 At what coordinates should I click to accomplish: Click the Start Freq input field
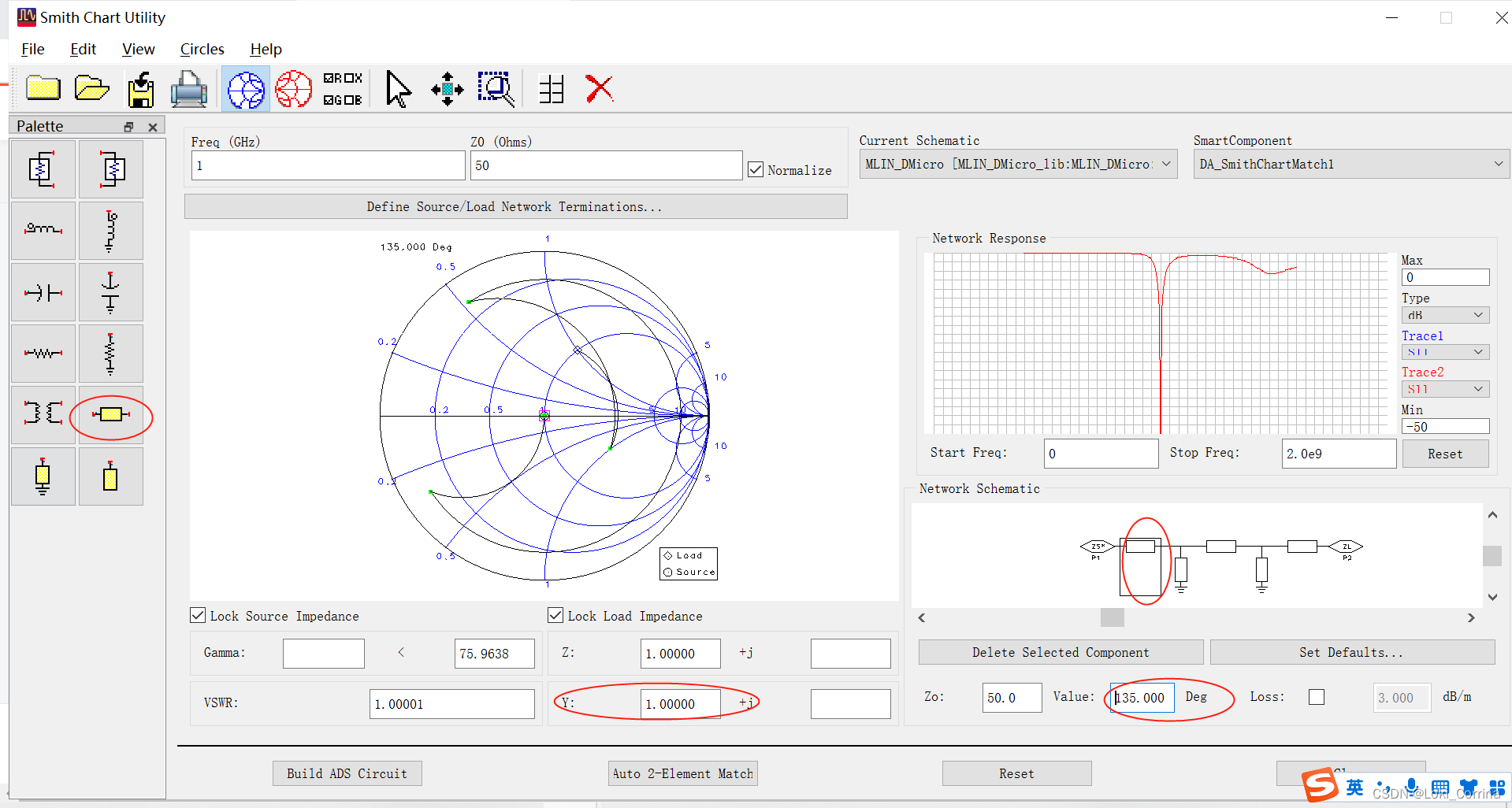[x=1101, y=454]
